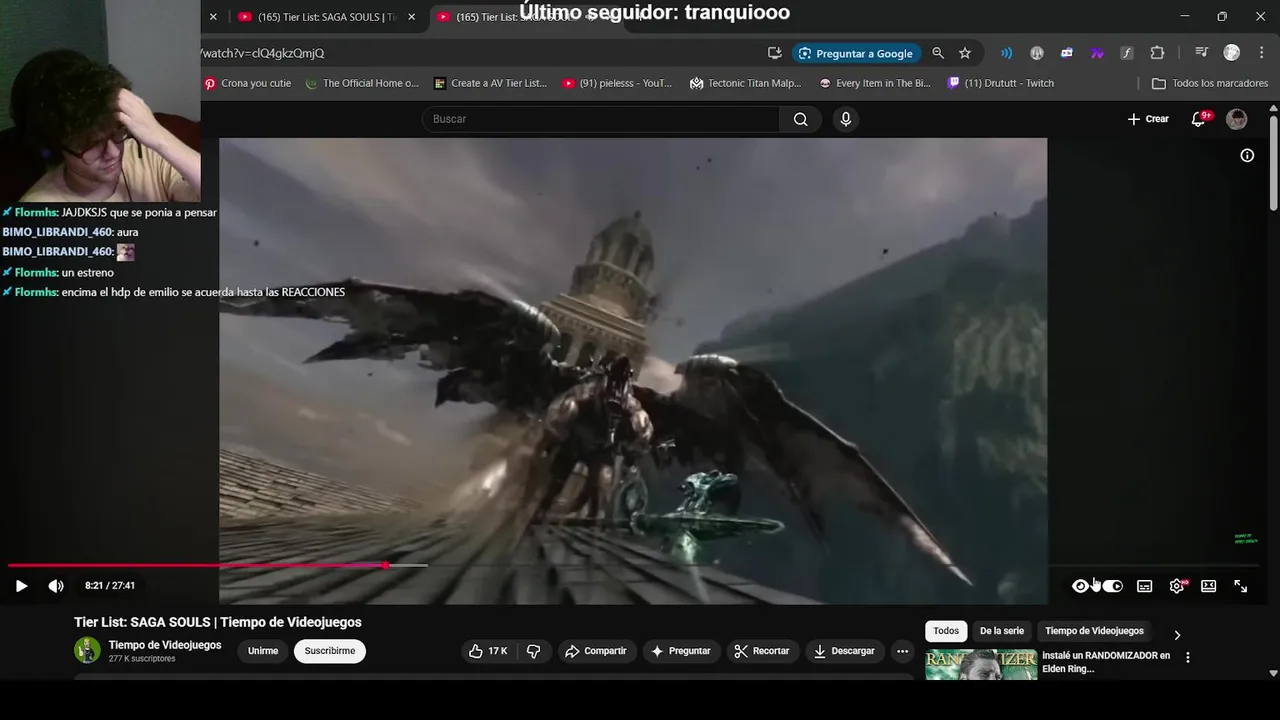Click the blue sound-wave extension icon
1280x720 pixels.
[1006, 53]
